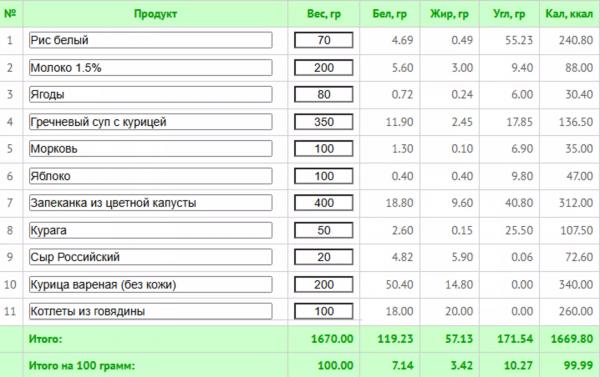Focus the weight field showing 400

324,203
